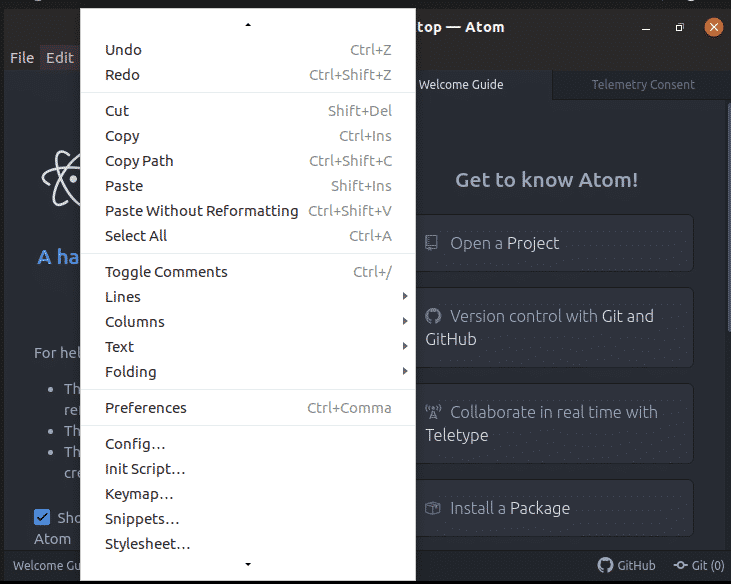Choose Select All from the menu
Screen dimensions: 731x584
(248, 236)
